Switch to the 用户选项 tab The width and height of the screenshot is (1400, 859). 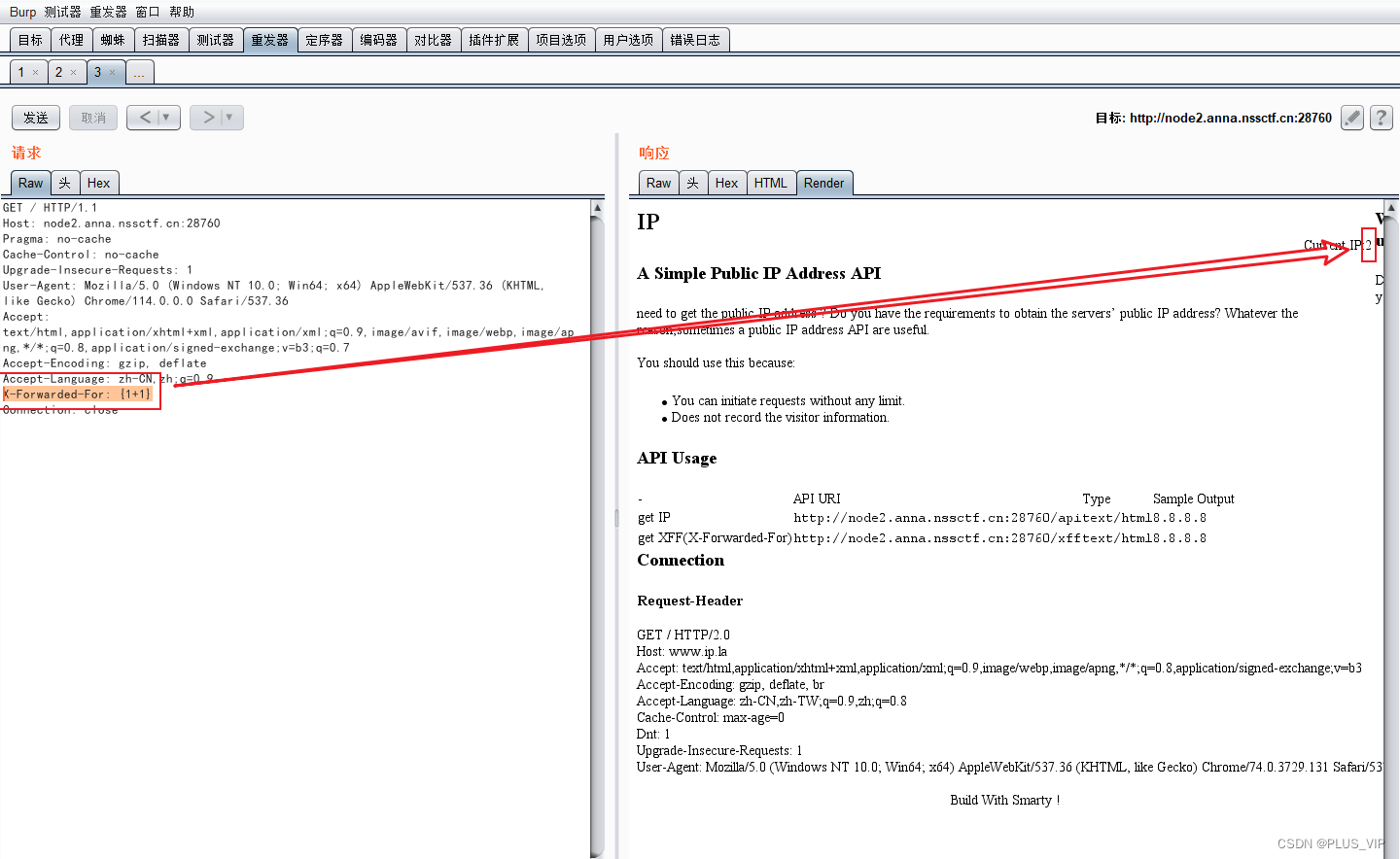click(x=628, y=40)
